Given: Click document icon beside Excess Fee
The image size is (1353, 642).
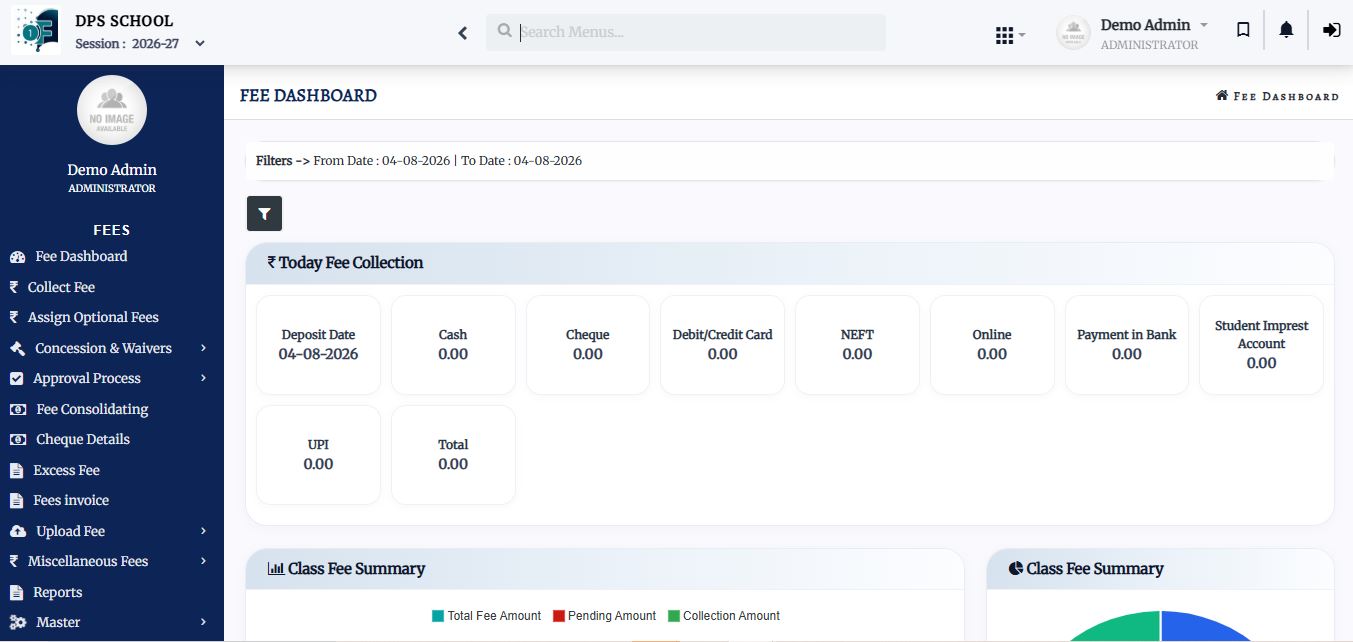Looking at the screenshot, I should click(x=15, y=470).
